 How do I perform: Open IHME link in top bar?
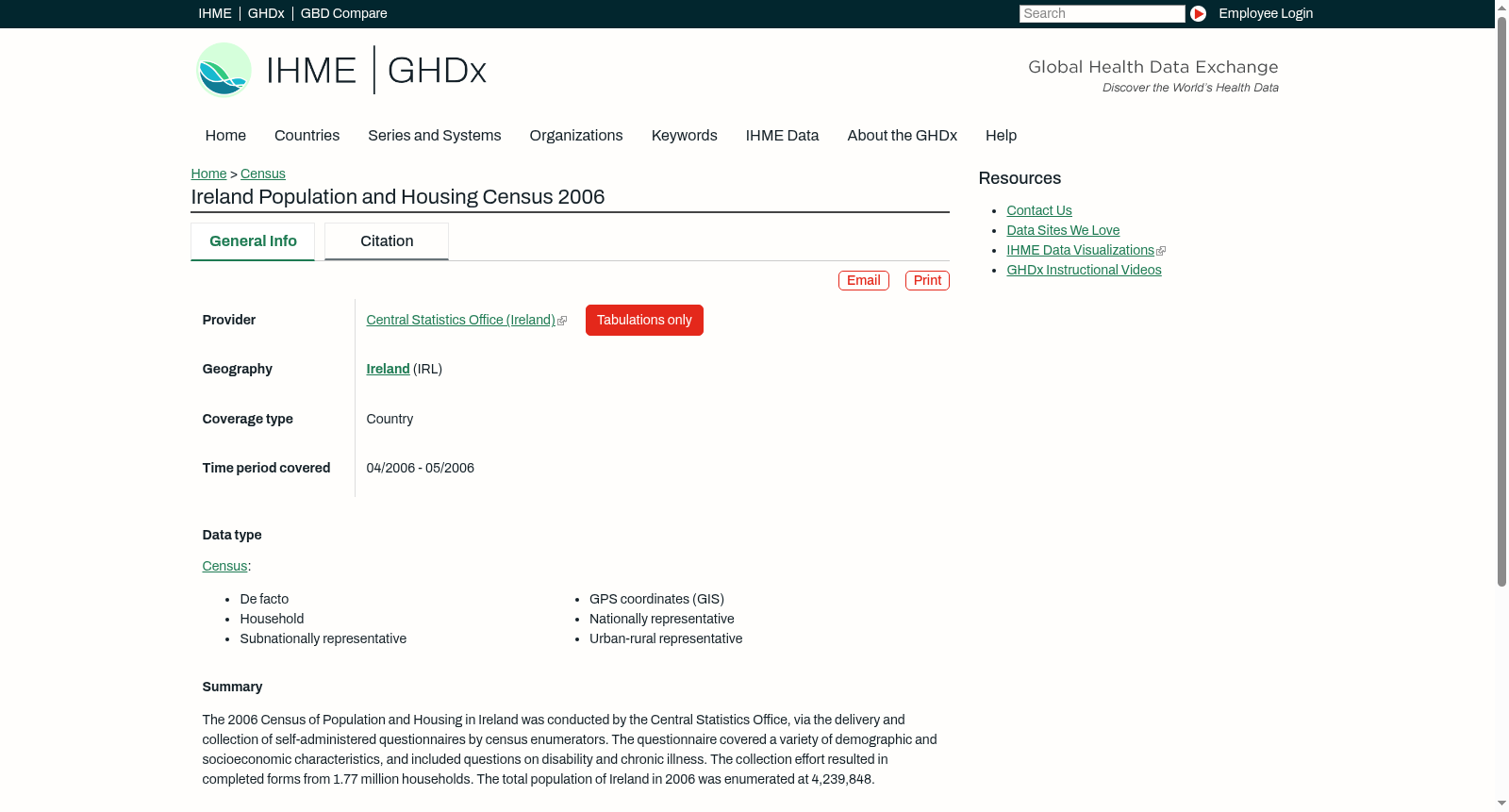coord(215,13)
